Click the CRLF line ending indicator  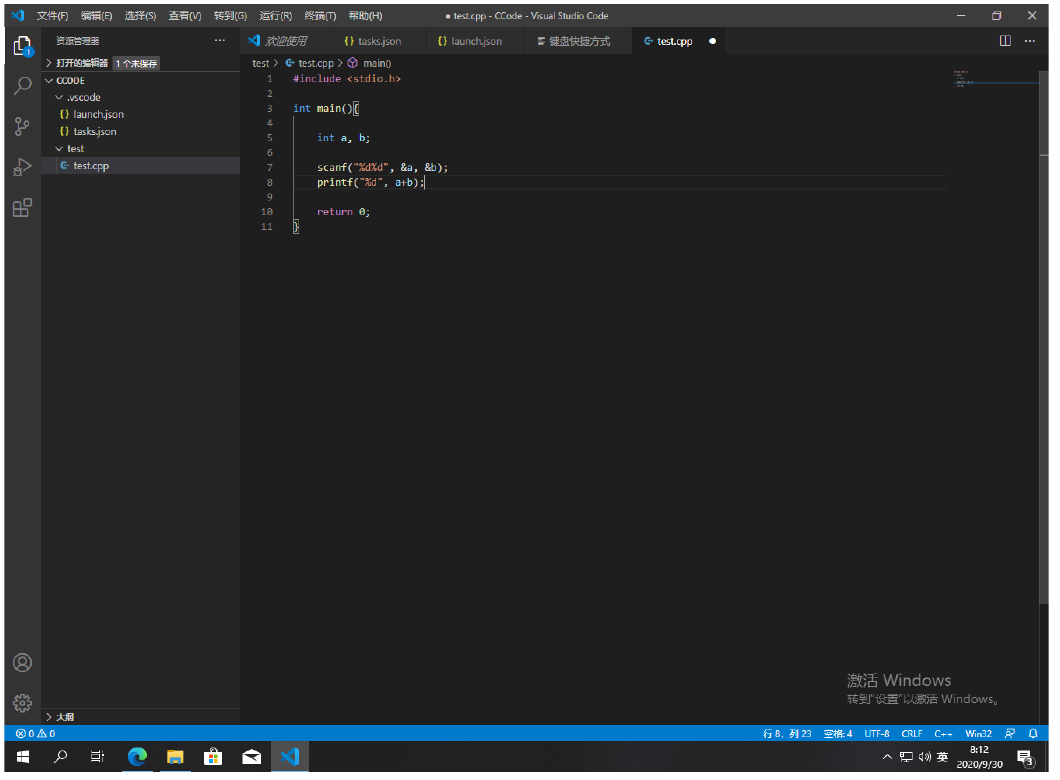point(911,733)
